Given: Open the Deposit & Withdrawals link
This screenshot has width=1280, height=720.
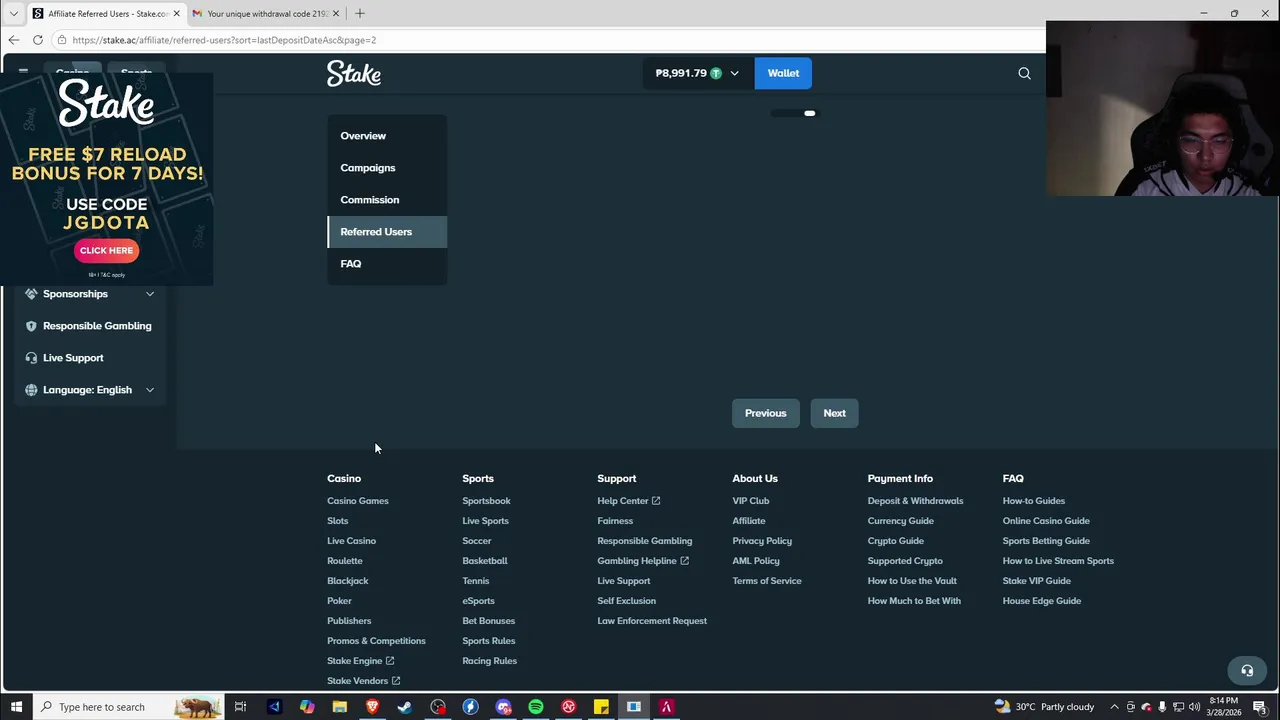Looking at the screenshot, I should [916, 501].
